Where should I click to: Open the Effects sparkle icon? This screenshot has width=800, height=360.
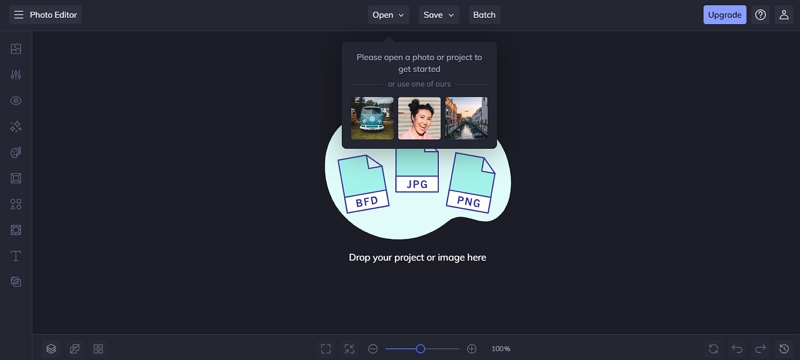(x=16, y=126)
